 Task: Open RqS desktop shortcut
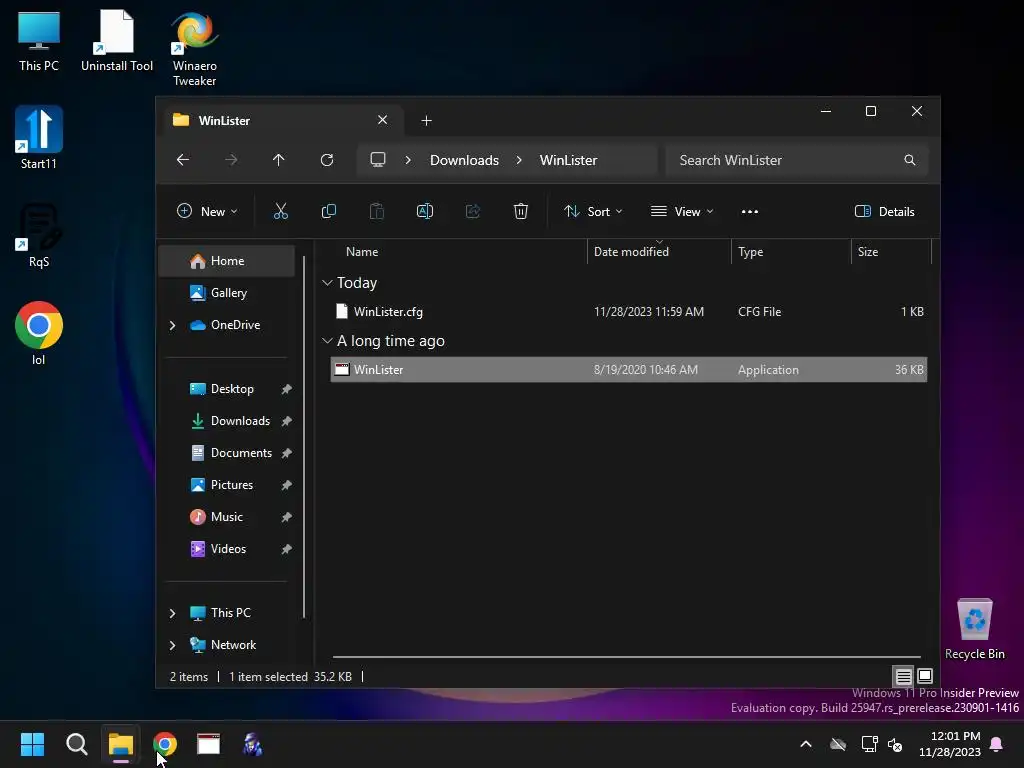tap(39, 236)
